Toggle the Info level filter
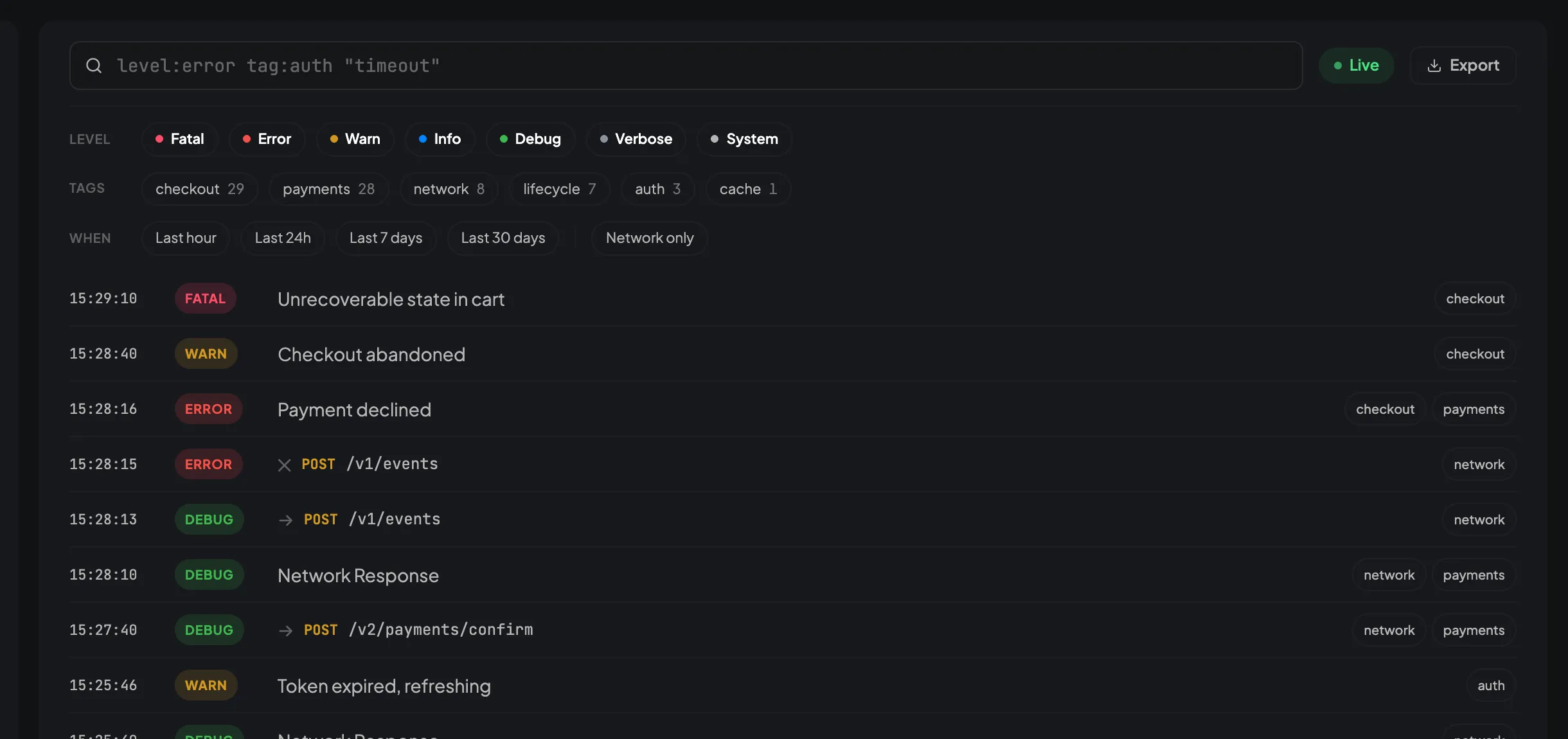This screenshot has height=739, width=1568. (x=440, y=139)
